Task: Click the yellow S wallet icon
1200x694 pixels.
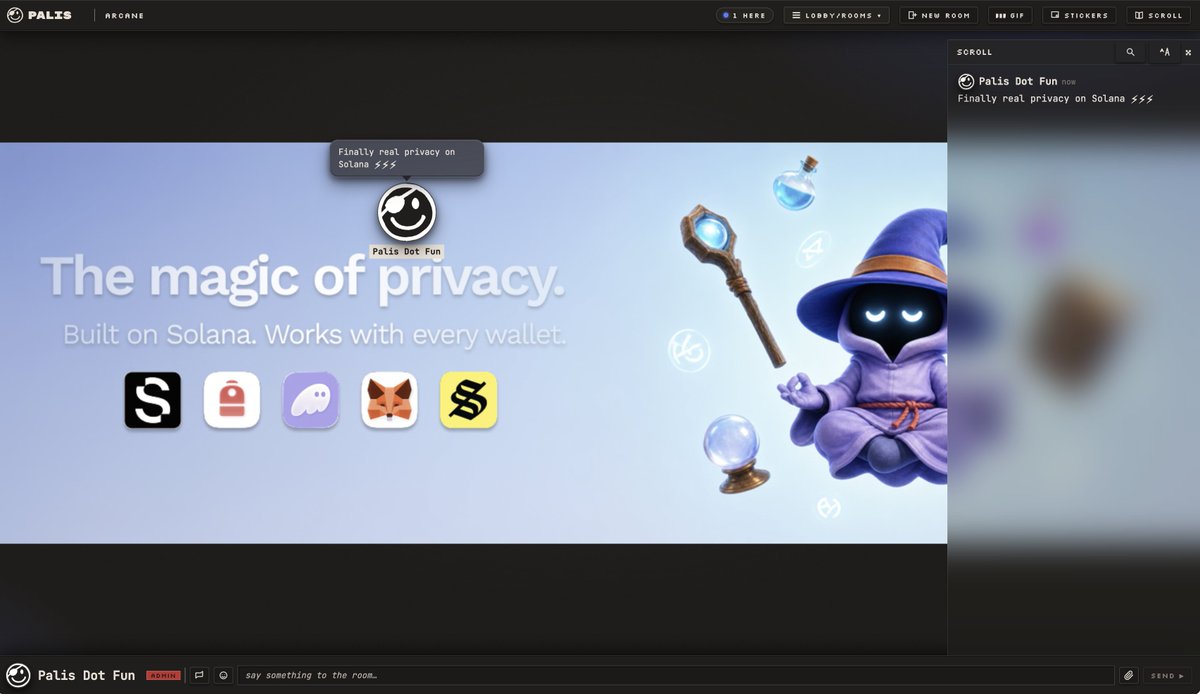Action: coord(469,400)
